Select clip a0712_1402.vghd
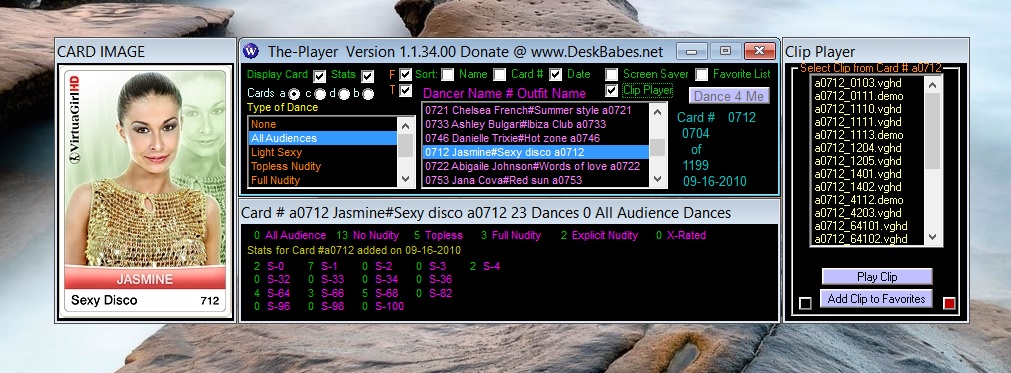 (x=868, y=187)
